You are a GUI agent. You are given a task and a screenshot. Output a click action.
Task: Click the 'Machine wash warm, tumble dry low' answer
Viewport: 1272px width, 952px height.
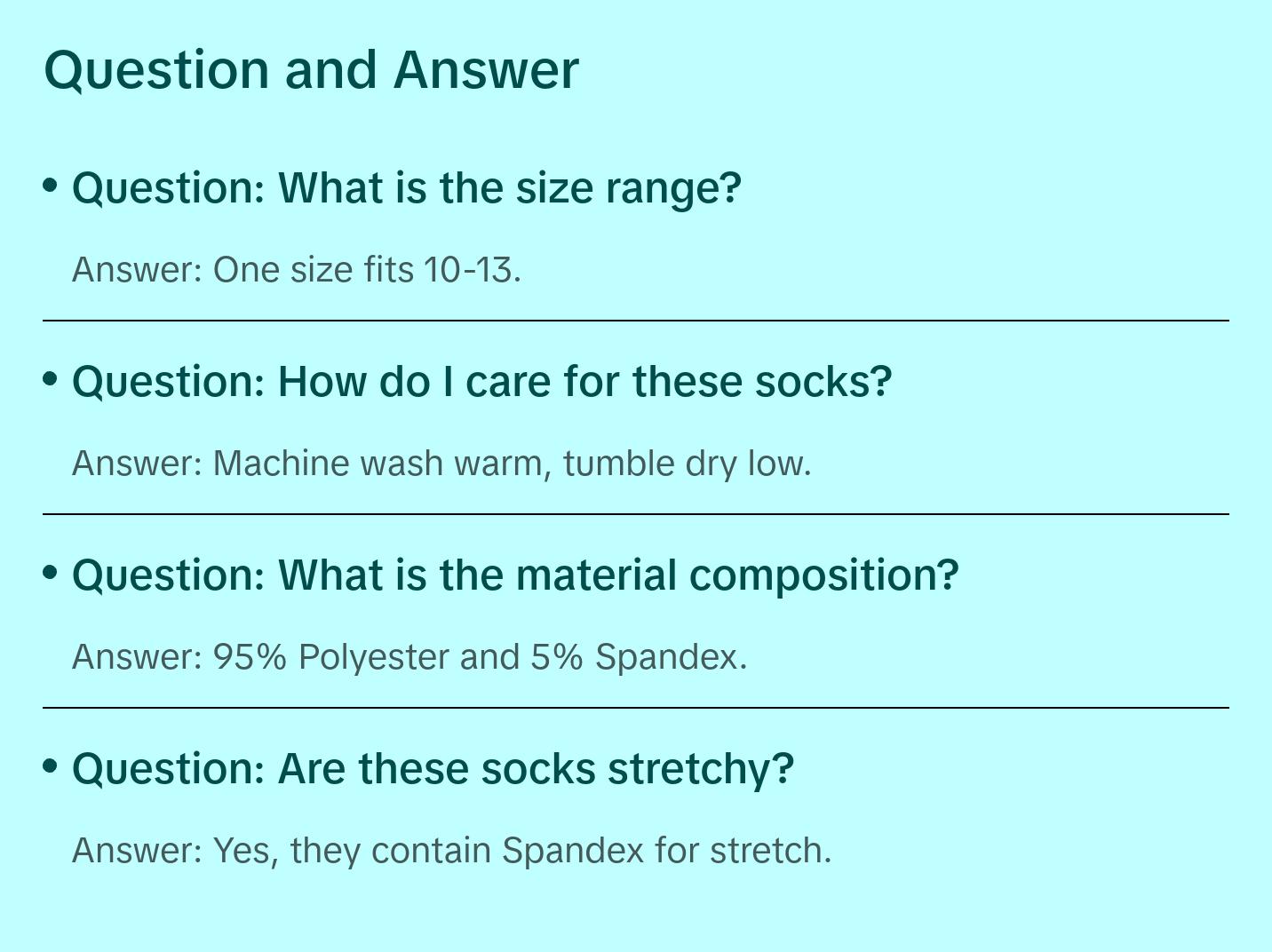point(441,464)
